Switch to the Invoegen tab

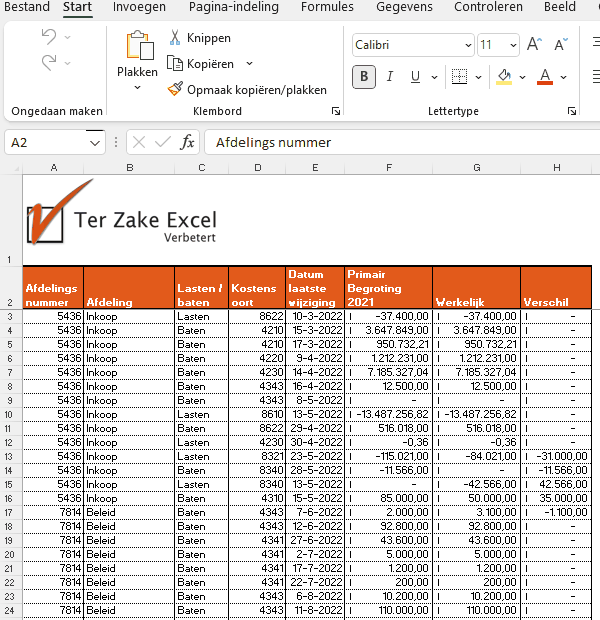click(139, 7)
